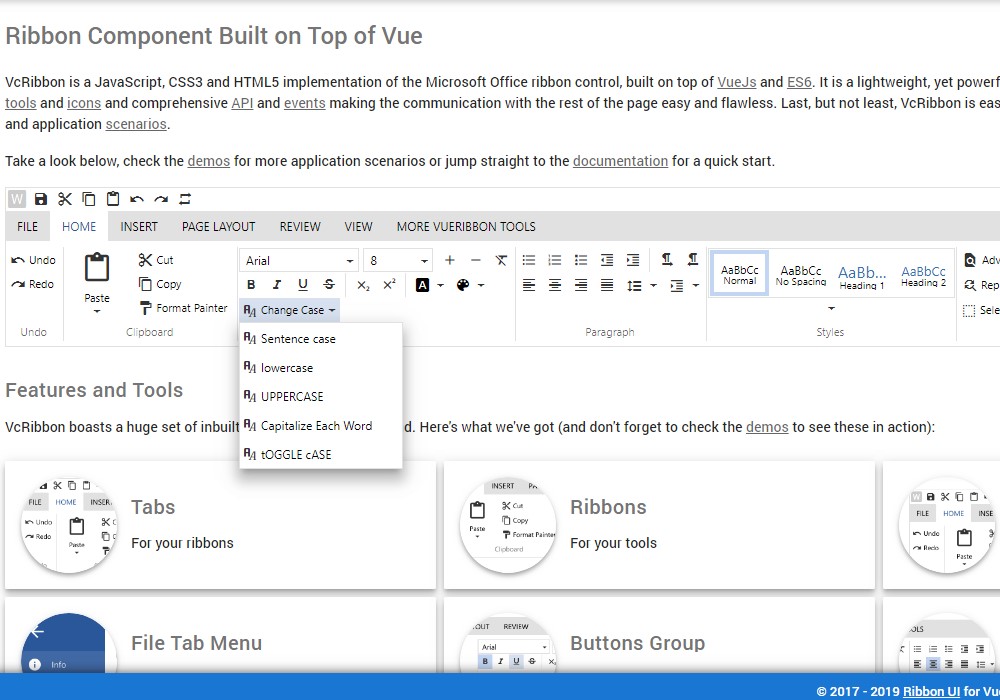Click the clear formatting icon
This screenshot has height=700, width=1000.
coord(501,260)
